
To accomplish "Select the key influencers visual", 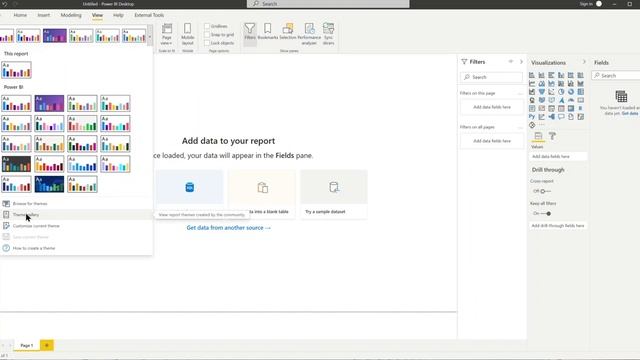I will [542, 117].
